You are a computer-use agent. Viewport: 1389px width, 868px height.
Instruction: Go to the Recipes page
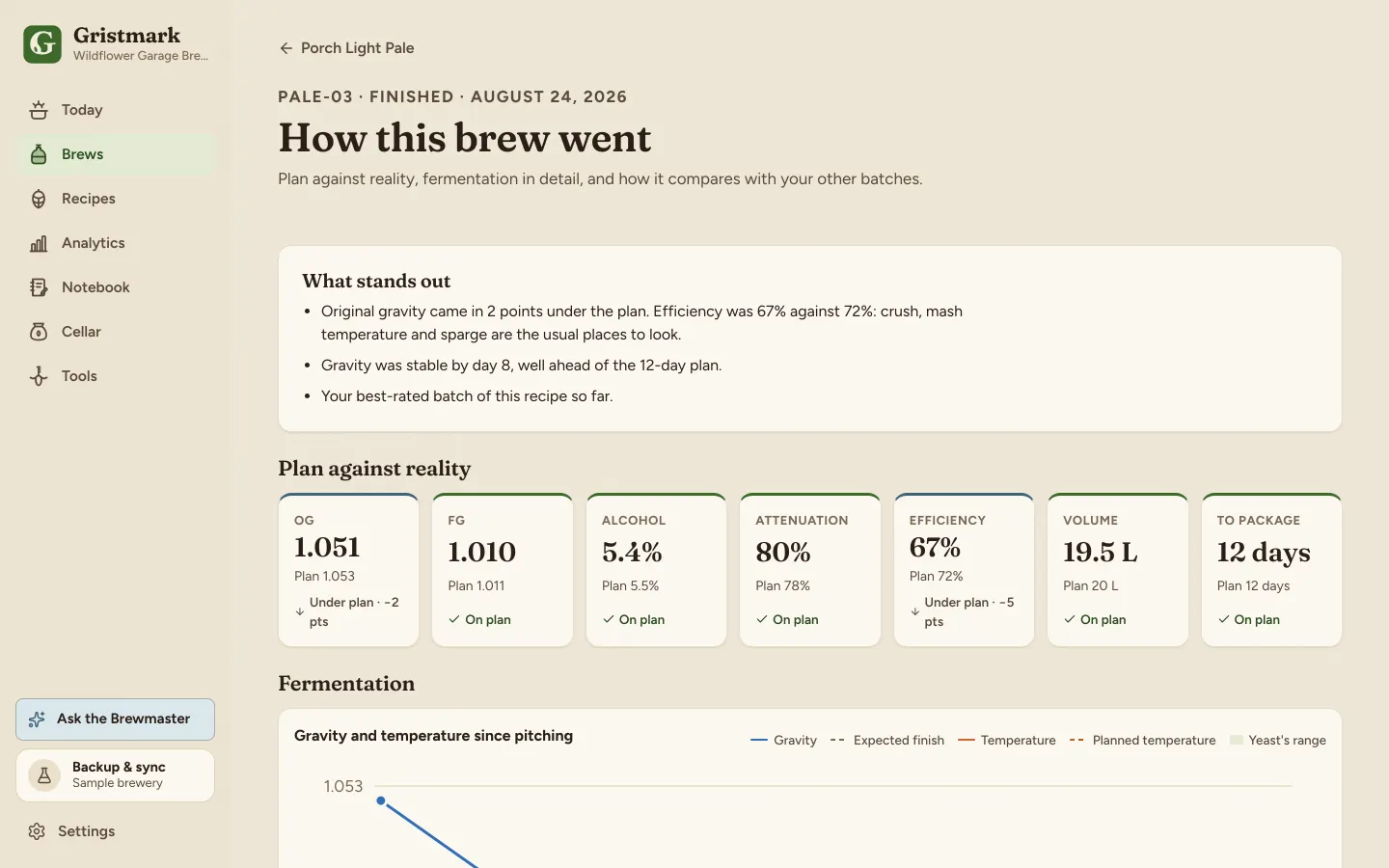pos(116,199)
